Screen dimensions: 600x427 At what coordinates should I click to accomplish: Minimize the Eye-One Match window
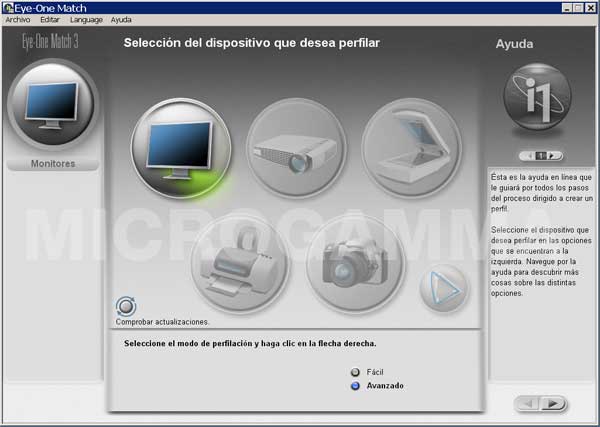(x=567, y=8)
